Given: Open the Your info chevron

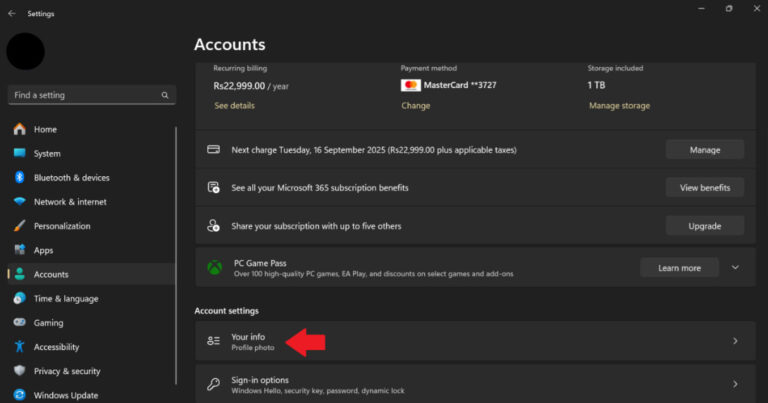Looking at the screenshot, I should pyautogui.click(x=735, y=341).
